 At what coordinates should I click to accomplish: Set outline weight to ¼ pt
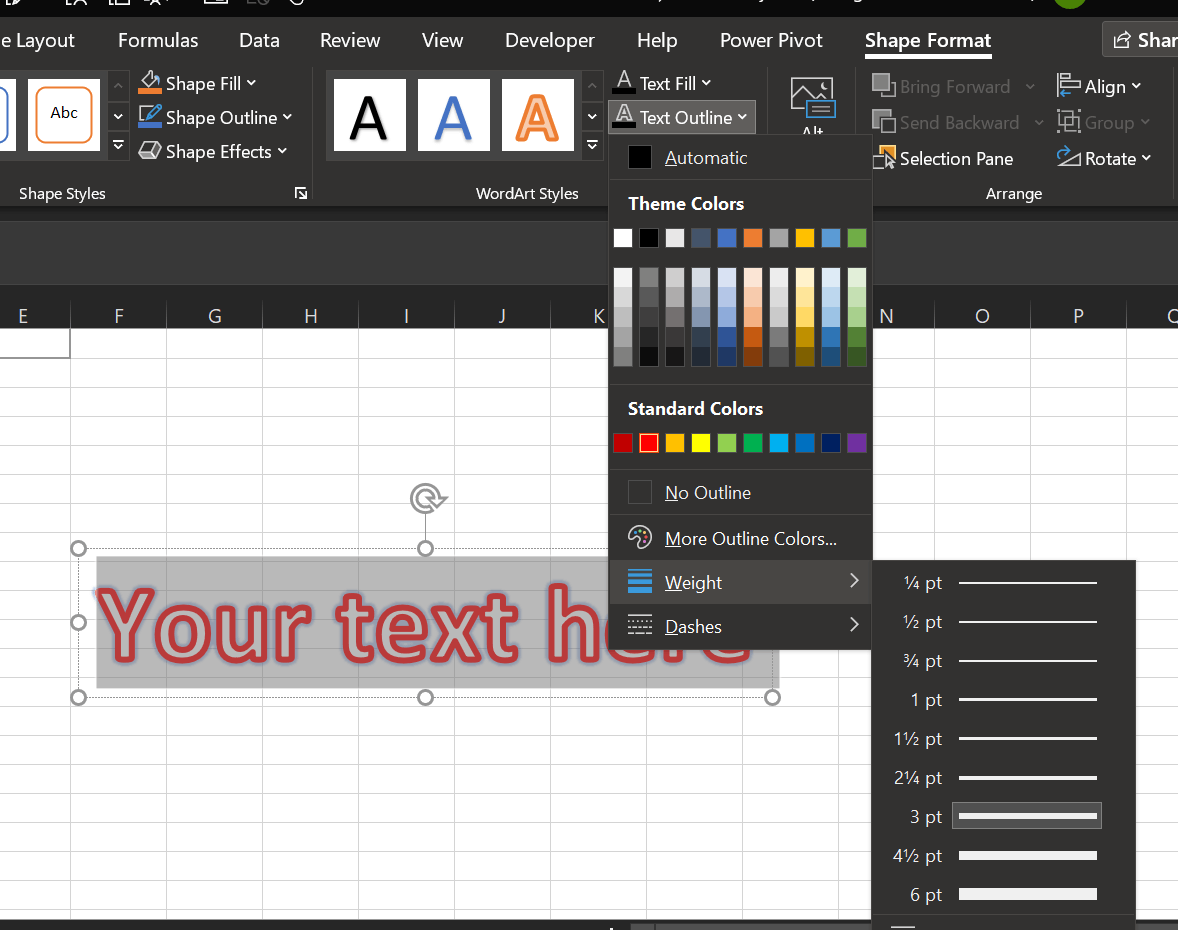click(1004, 582)
